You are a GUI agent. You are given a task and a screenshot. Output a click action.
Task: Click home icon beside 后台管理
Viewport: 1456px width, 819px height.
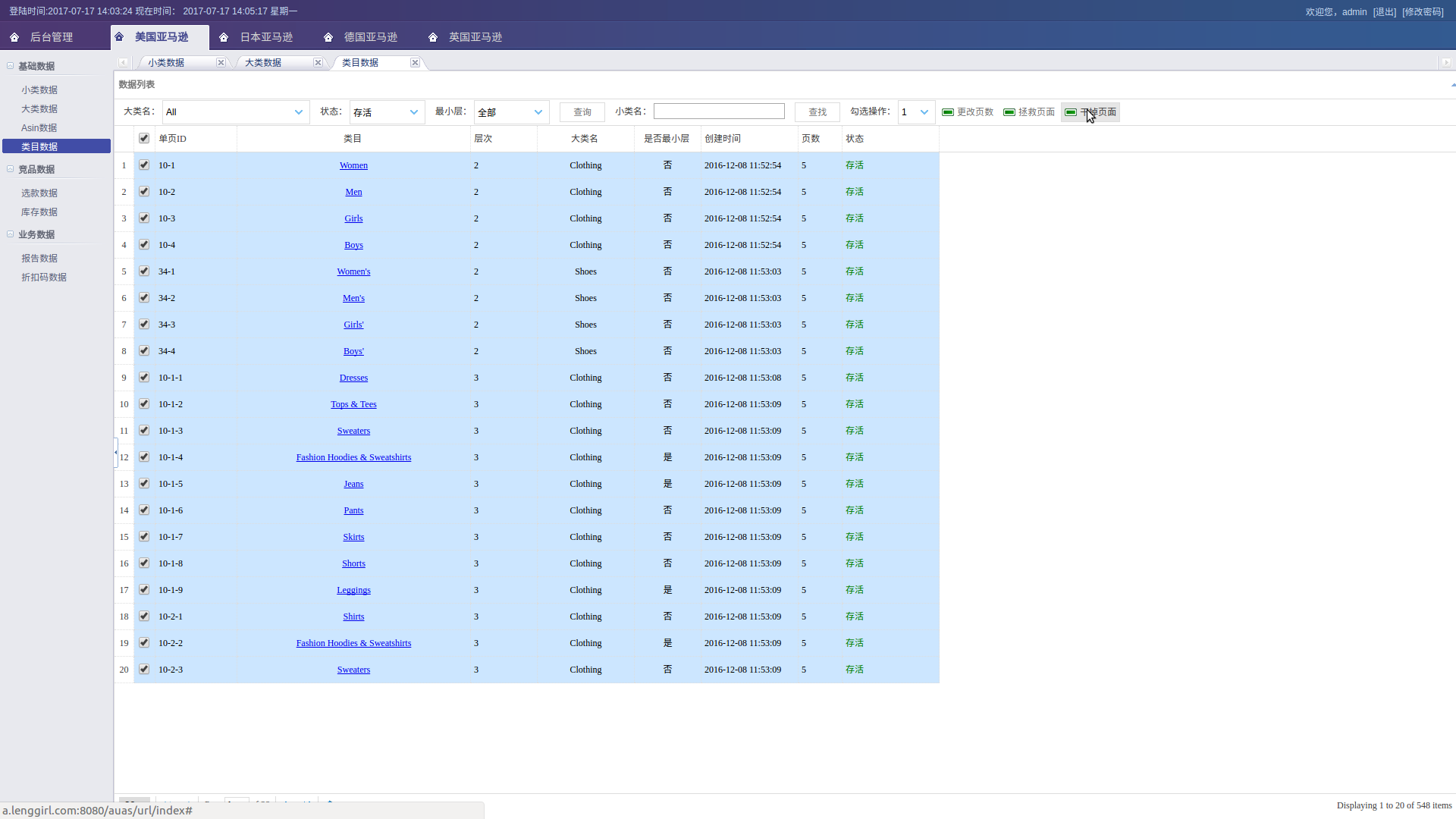pos(14,37)
